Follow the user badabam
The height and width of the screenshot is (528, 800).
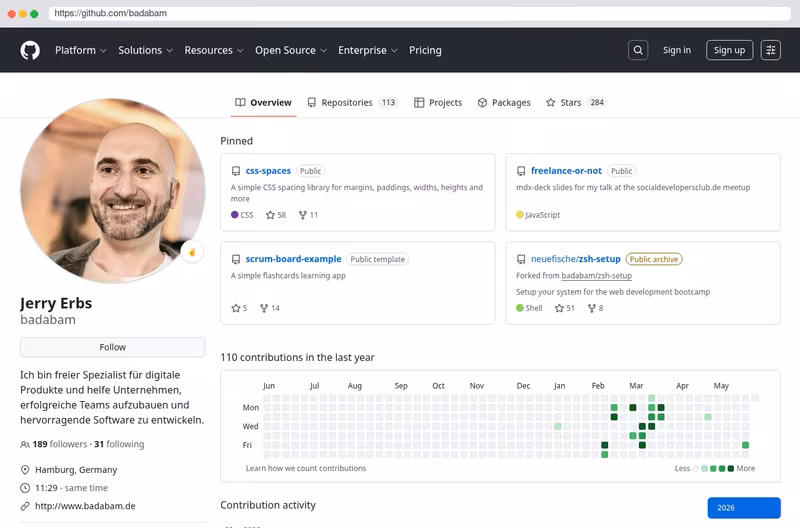(113, 347)
